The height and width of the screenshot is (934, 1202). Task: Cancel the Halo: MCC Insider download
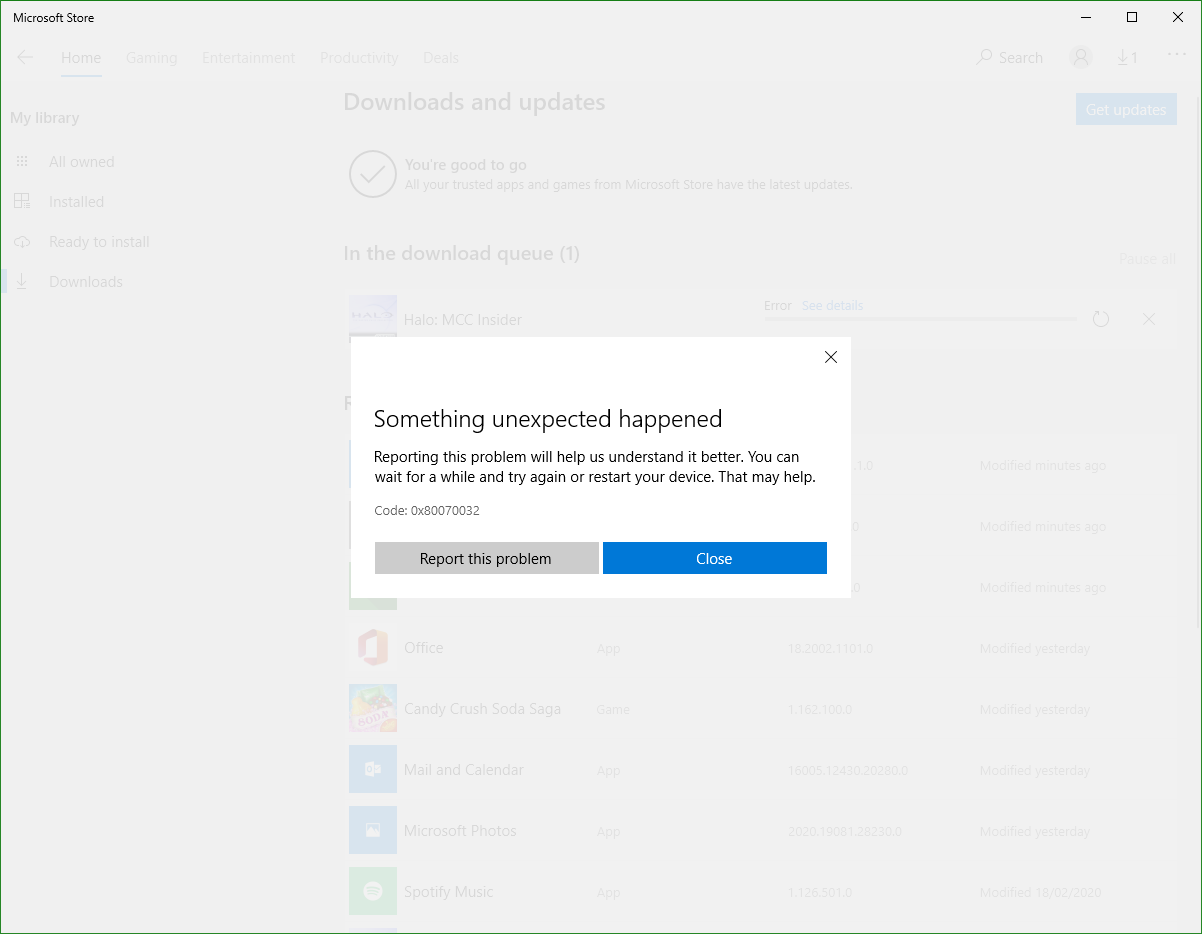[x=1148, y=318]
